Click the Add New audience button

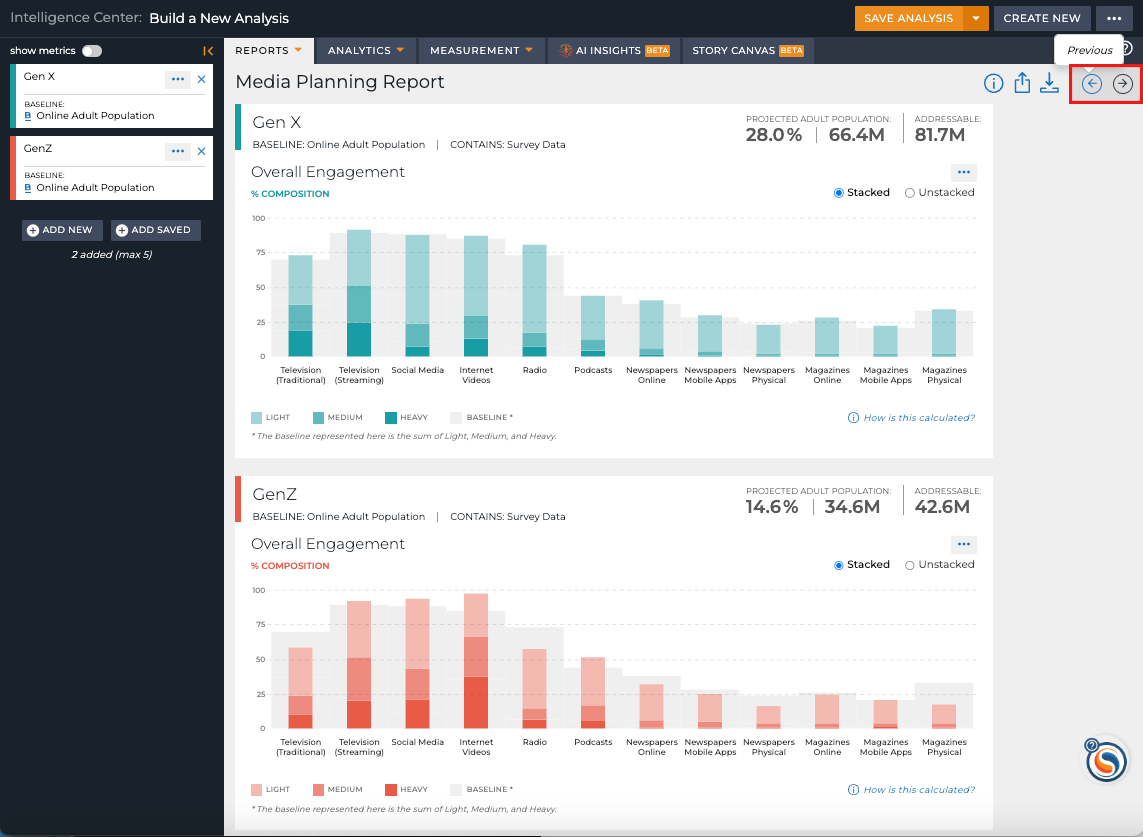pyautogui.click(x=62, y=230)
